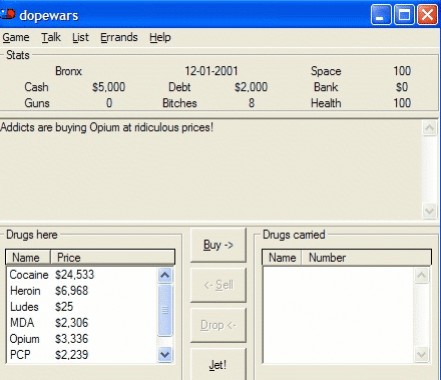Open the List menu
Viewport: 441px width, 380px height.
[x=80, y=37]
